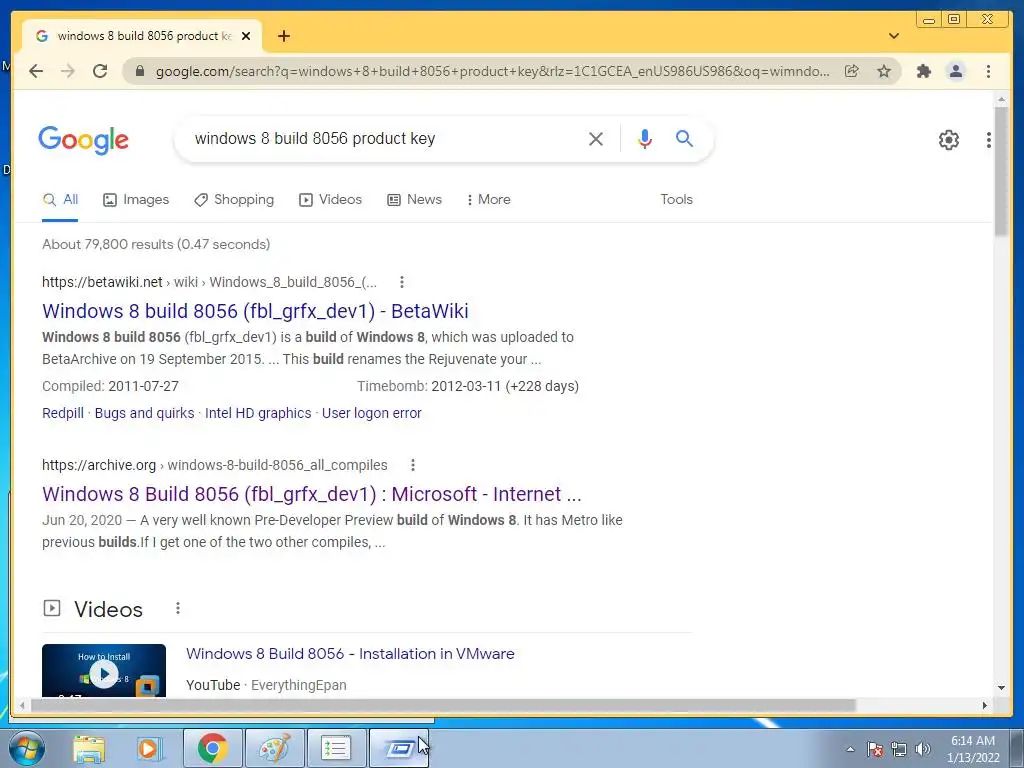Click the vertical scrollbar thumb

click(1001, 171)
